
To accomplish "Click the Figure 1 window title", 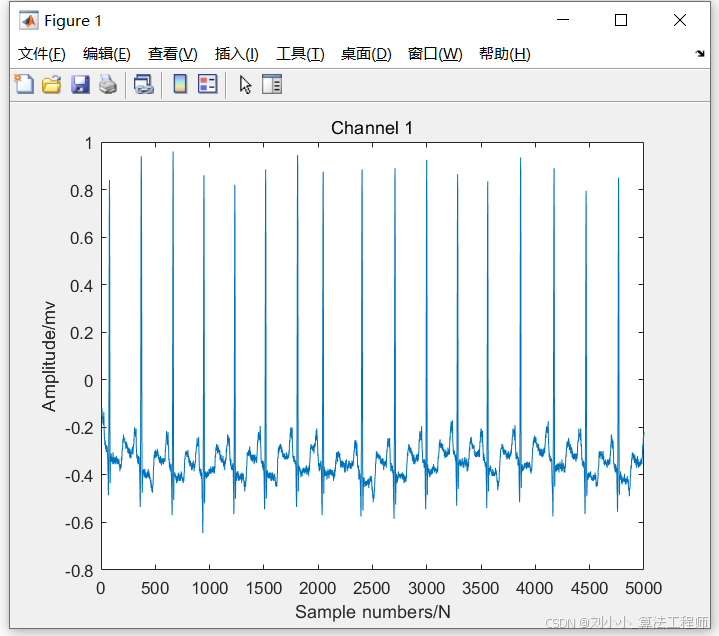I will click(73, 21).
